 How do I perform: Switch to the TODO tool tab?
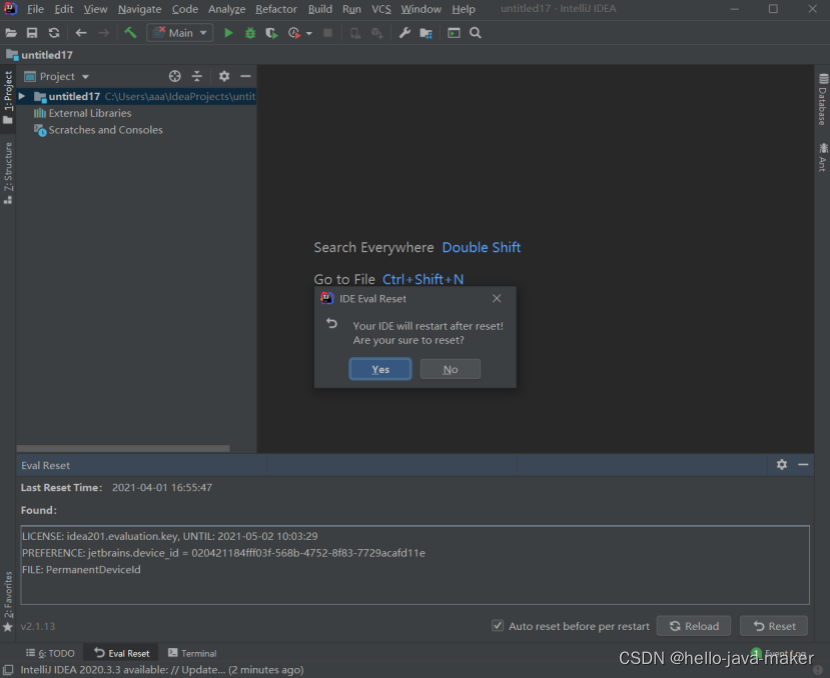pyautogui.click(x=51, y=653)
